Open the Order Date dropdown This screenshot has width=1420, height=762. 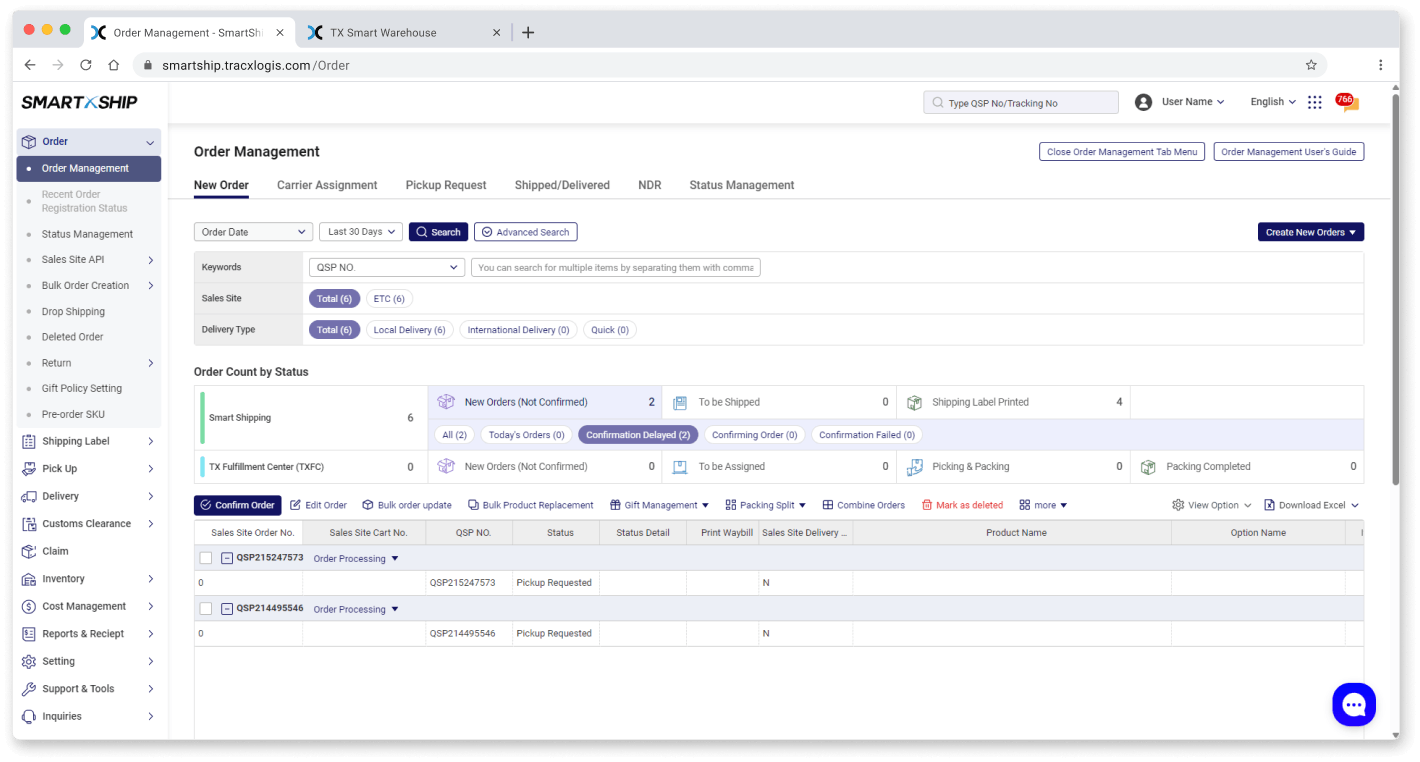(253, 232)
